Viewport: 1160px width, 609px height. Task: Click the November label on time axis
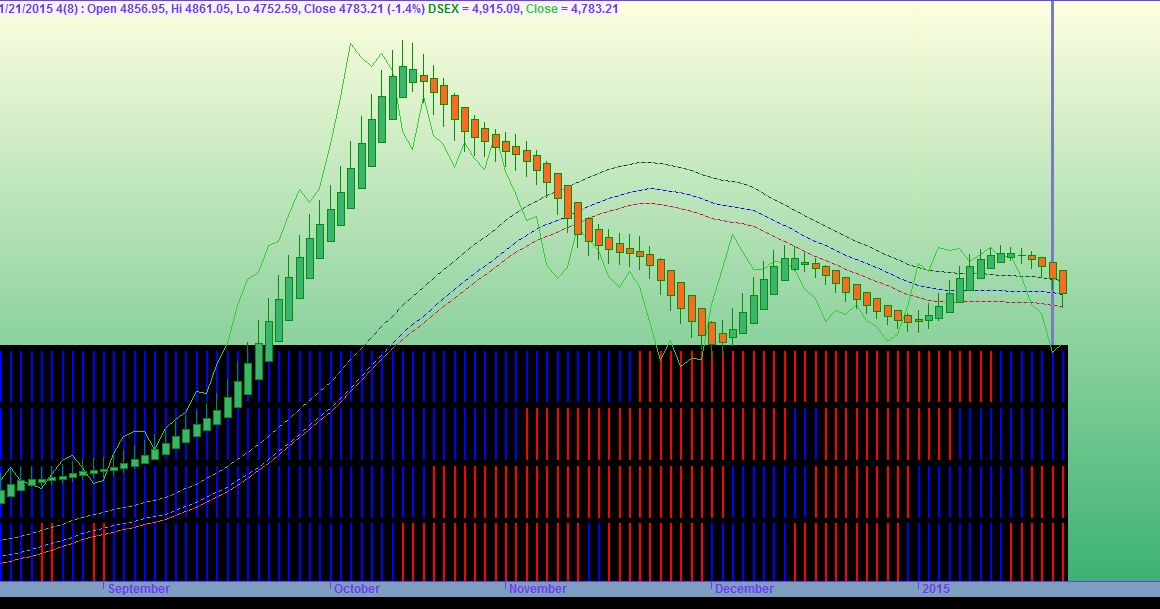[538, 589]
